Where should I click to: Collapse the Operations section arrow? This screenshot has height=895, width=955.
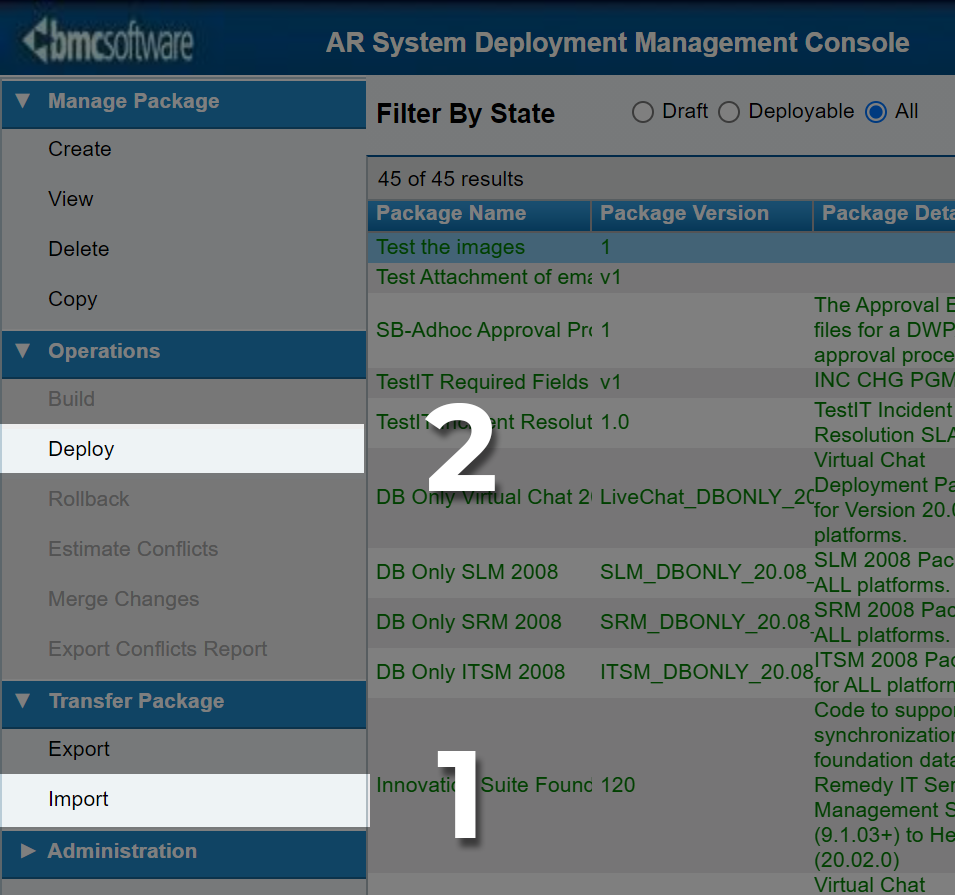[x=24, y=351]
